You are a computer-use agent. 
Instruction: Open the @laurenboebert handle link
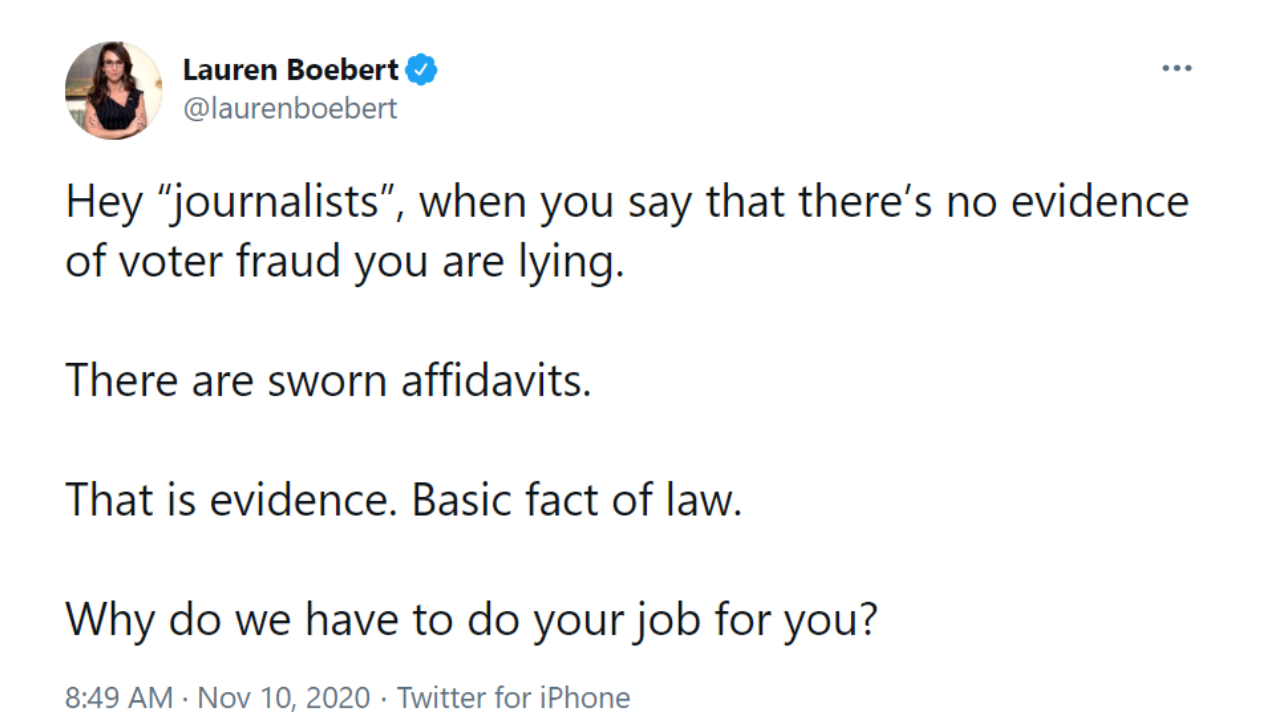tap(290, 108)
